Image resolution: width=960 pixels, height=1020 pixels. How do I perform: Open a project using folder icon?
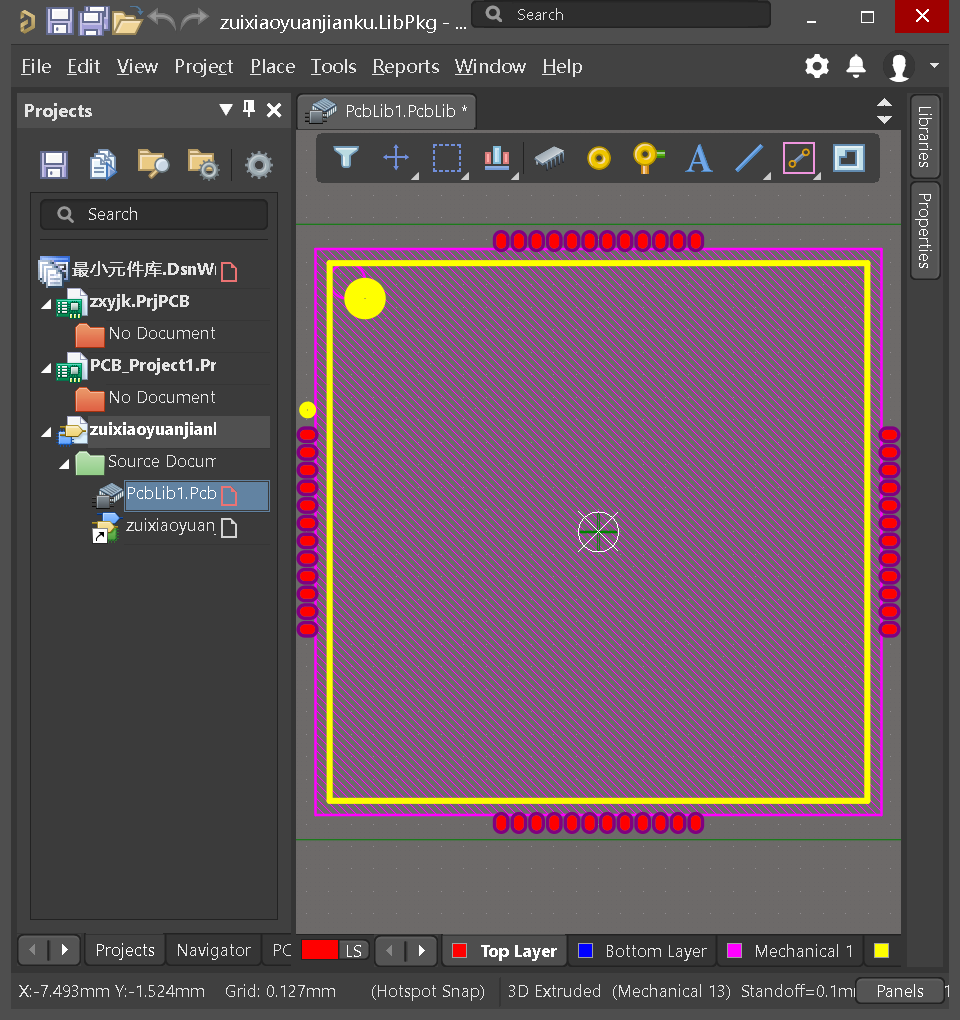point(127,21)
